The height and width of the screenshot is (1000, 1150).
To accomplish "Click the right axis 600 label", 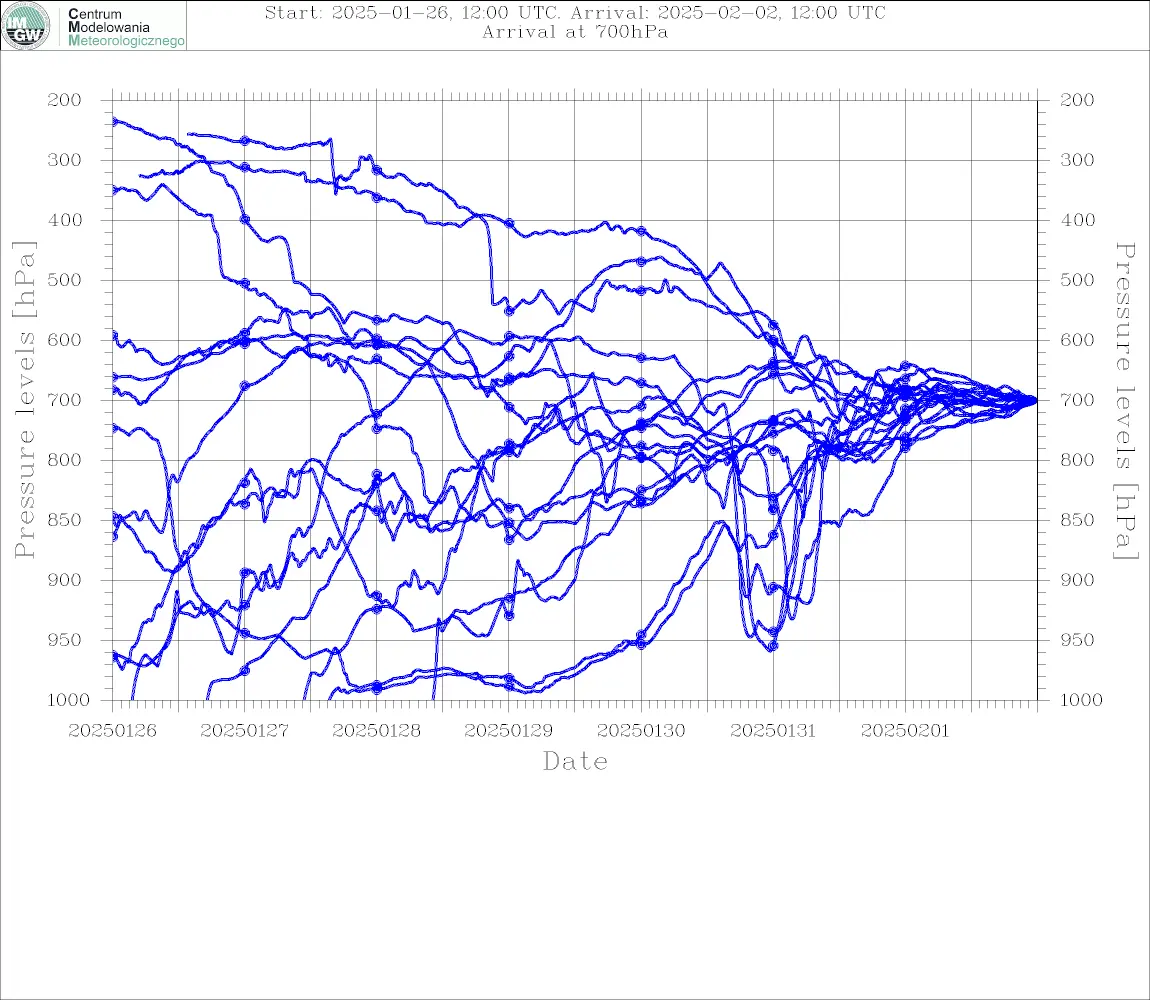I will coord(1077,340).
